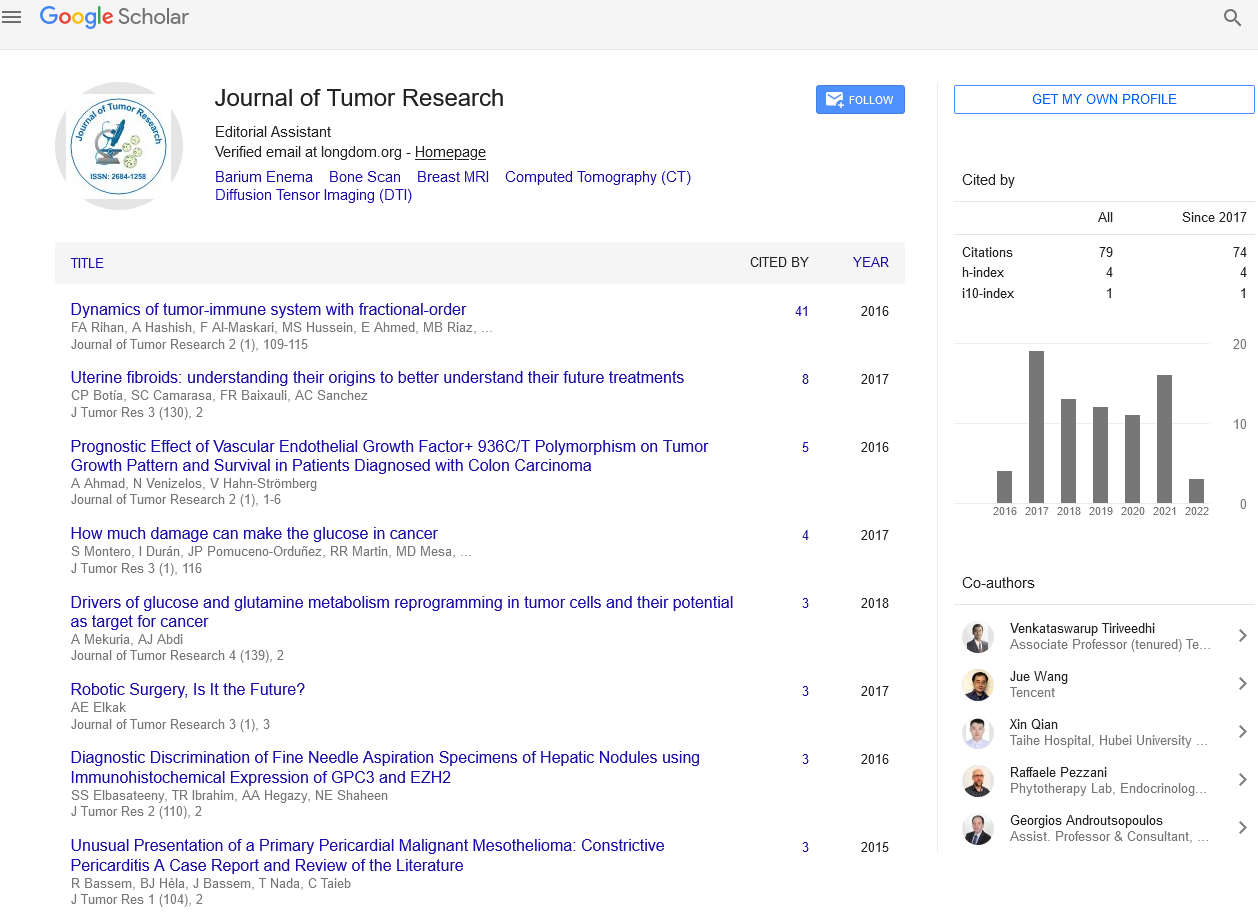1258x912 pixels.
Task: Expand co-author Venkataswarup Tiriveedhi chevron
Action: coord(1242,636)
